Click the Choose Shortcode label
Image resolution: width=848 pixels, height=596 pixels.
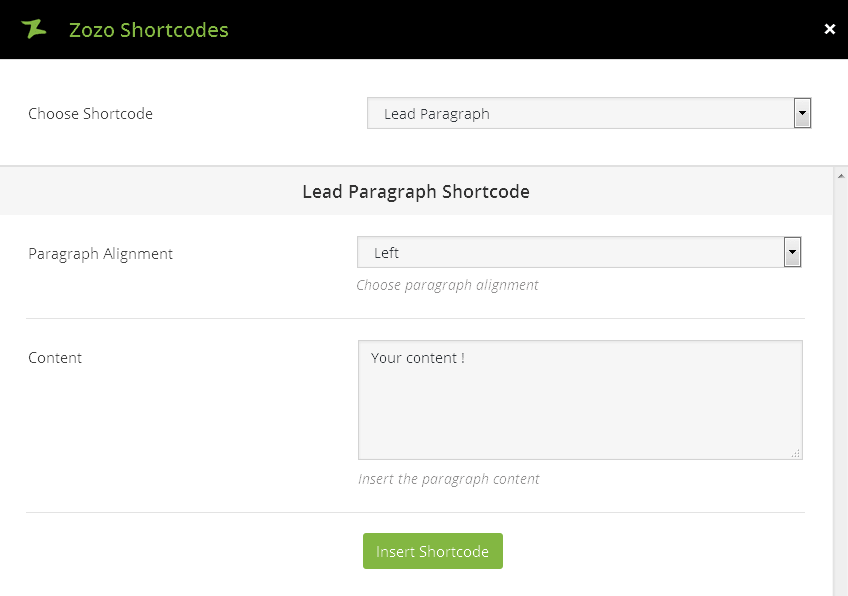tap(90, 114)
